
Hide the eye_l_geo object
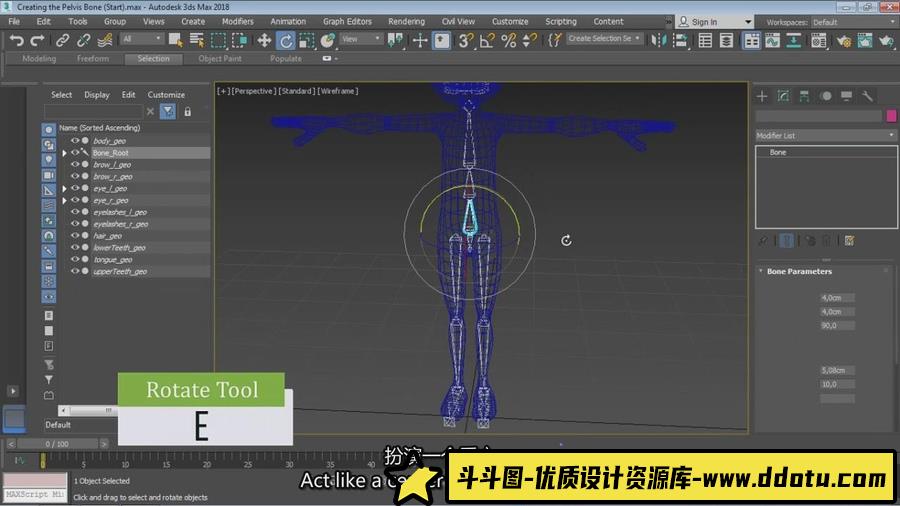coord(75,188)
